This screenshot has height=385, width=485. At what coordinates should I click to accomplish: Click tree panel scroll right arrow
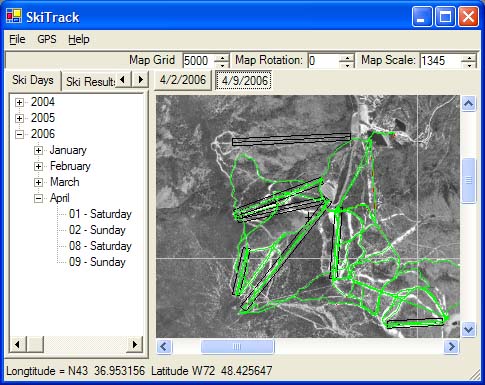[135, 344]
